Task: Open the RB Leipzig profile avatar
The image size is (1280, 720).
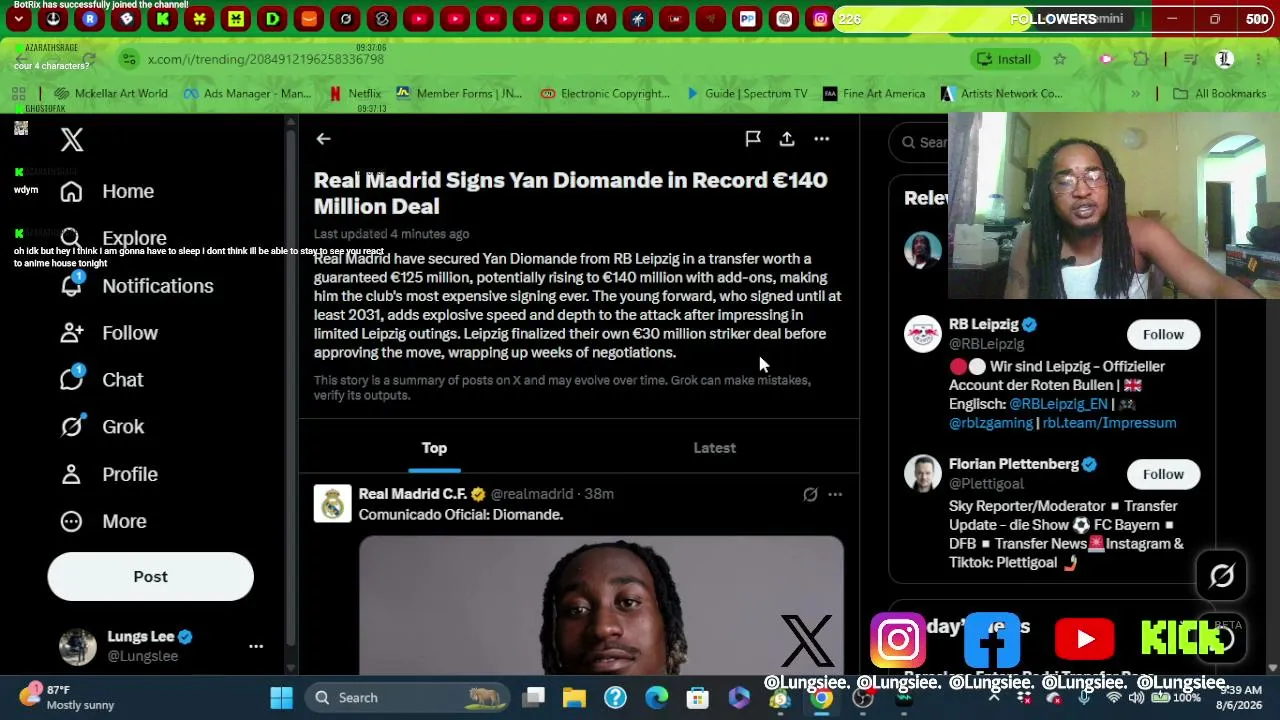Action: pyautogui.click(x=923, y=334)
